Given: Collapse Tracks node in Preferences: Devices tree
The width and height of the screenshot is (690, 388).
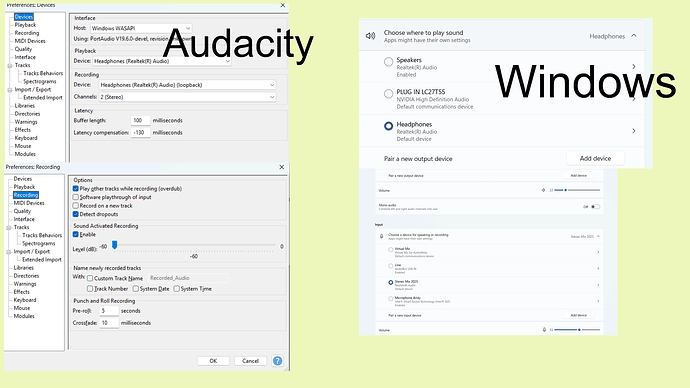Looking at the screenshot, I should click(10, 66).
